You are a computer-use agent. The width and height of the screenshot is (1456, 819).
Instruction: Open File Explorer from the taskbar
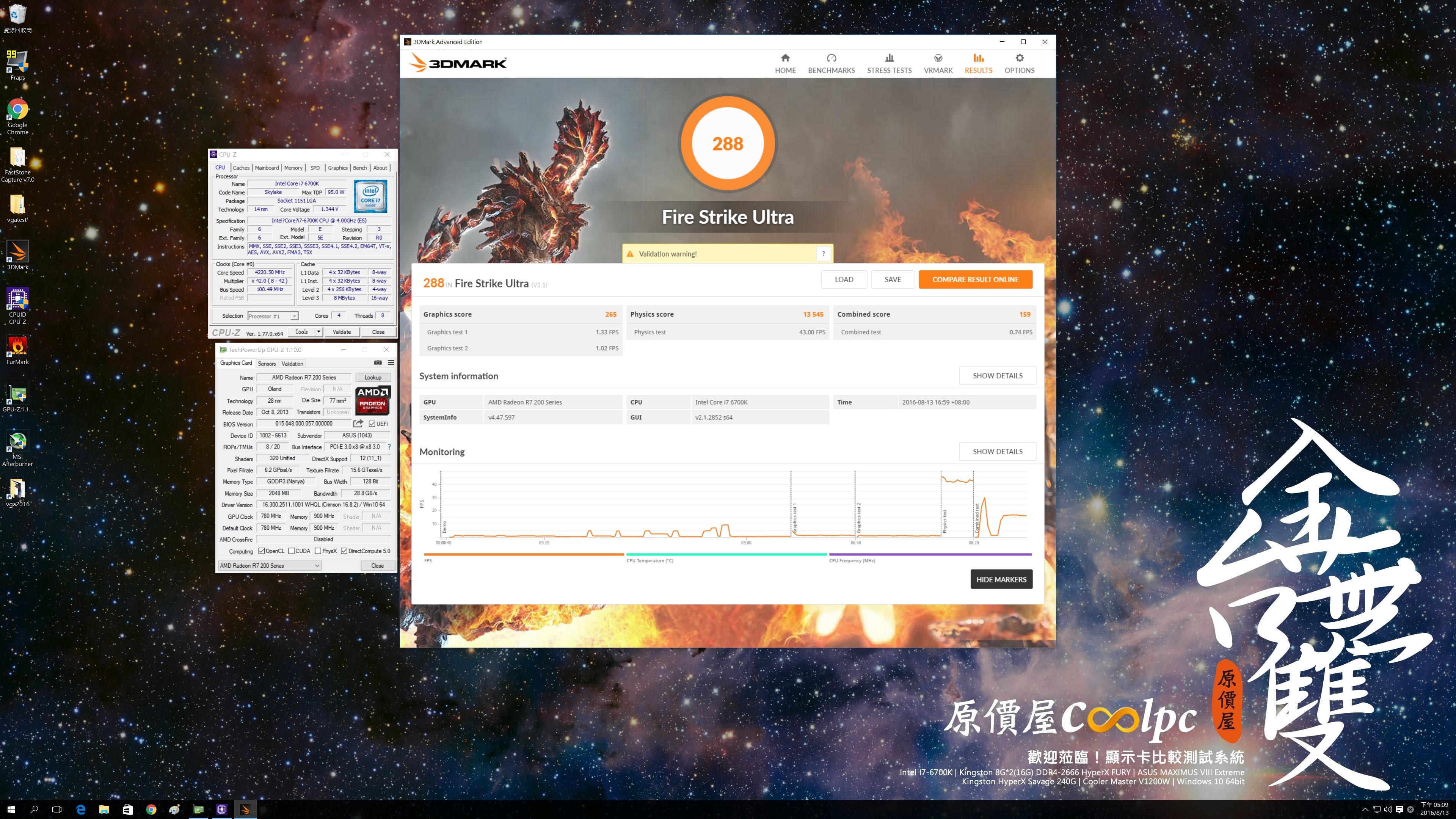pos(104,810)
